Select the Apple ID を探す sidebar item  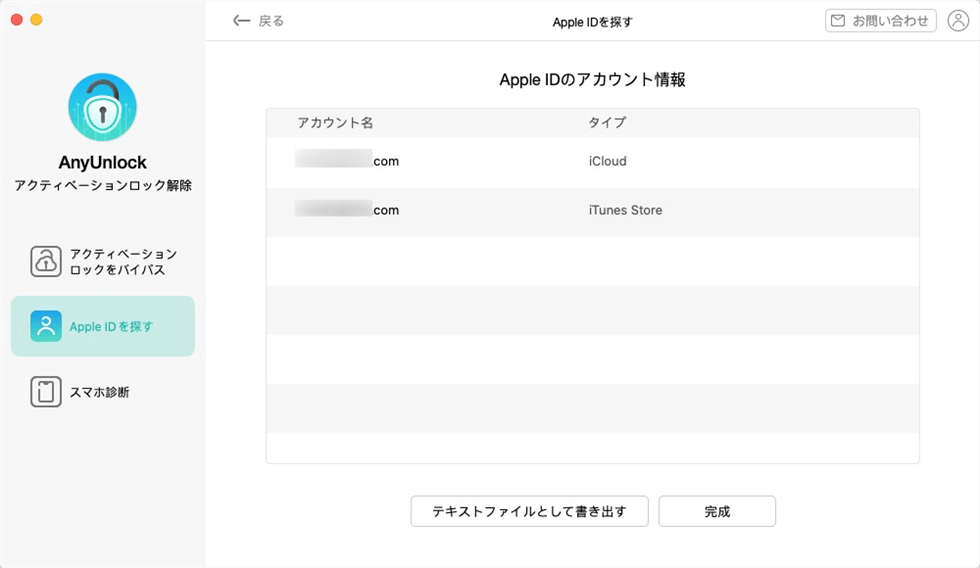tap(103, 326)
